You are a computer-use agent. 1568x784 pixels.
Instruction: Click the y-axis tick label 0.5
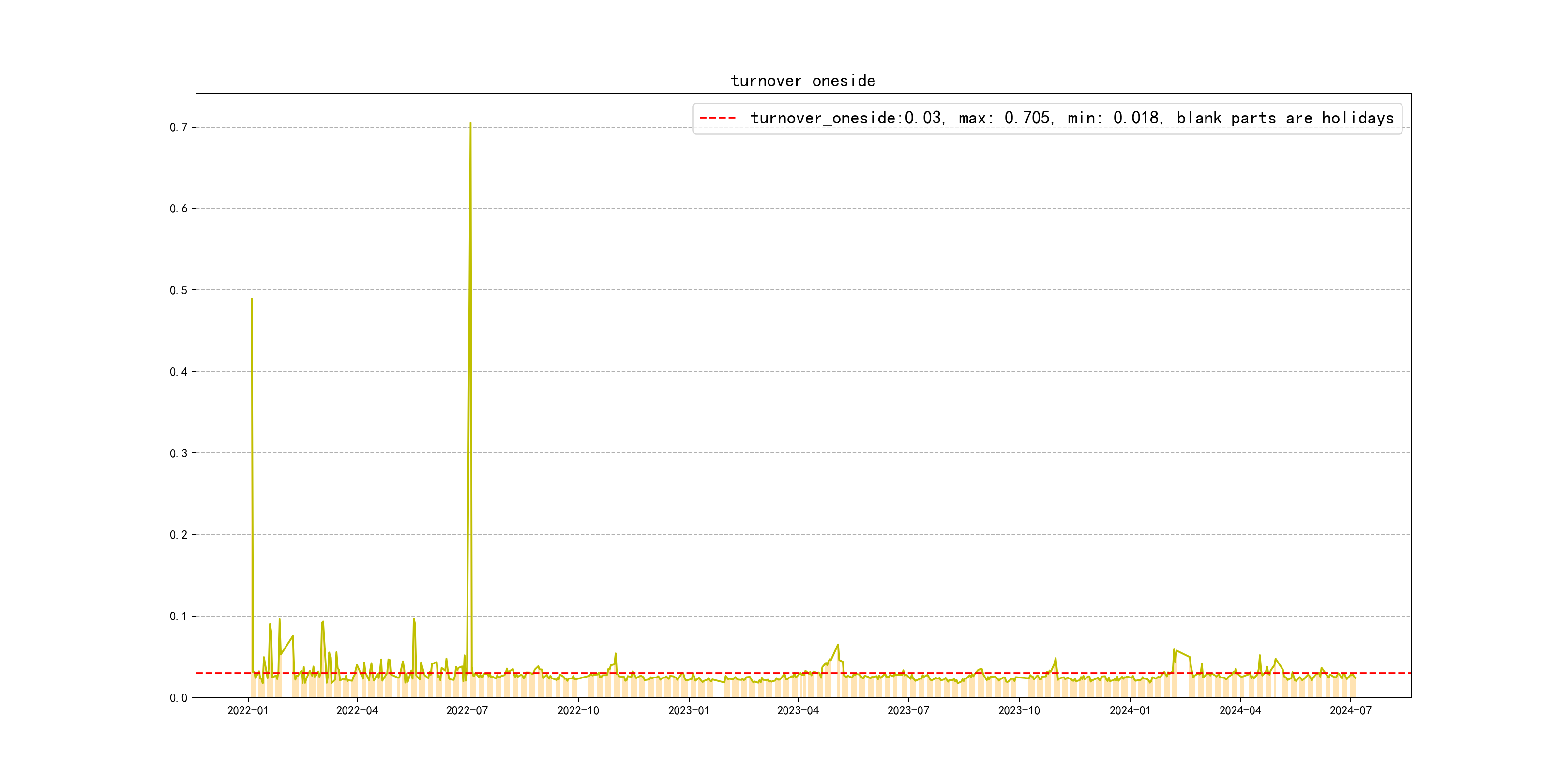179,290
